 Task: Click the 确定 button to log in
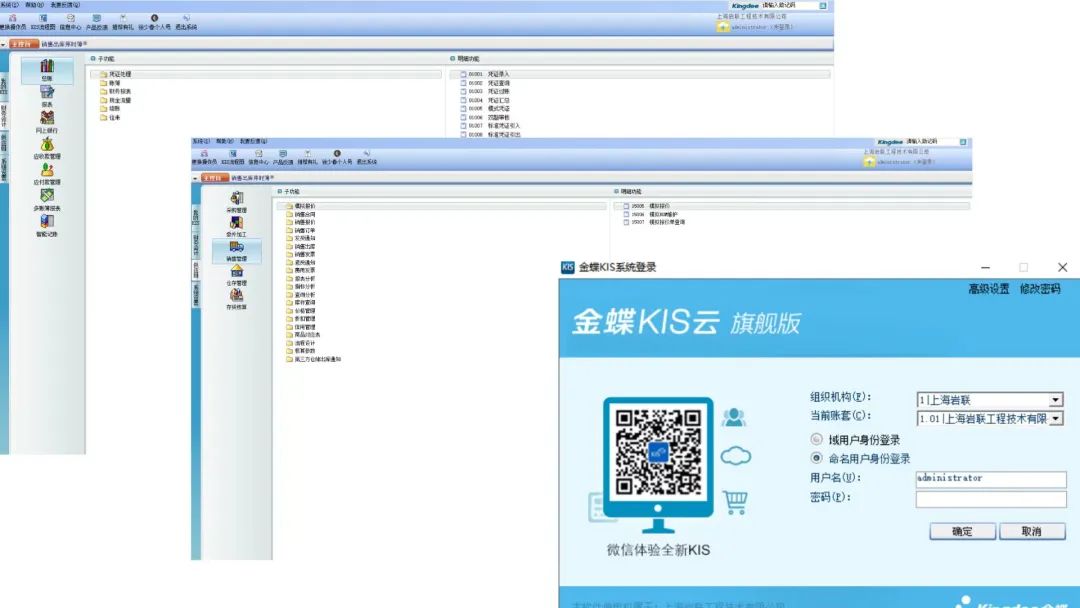click(x=962, y=531)
